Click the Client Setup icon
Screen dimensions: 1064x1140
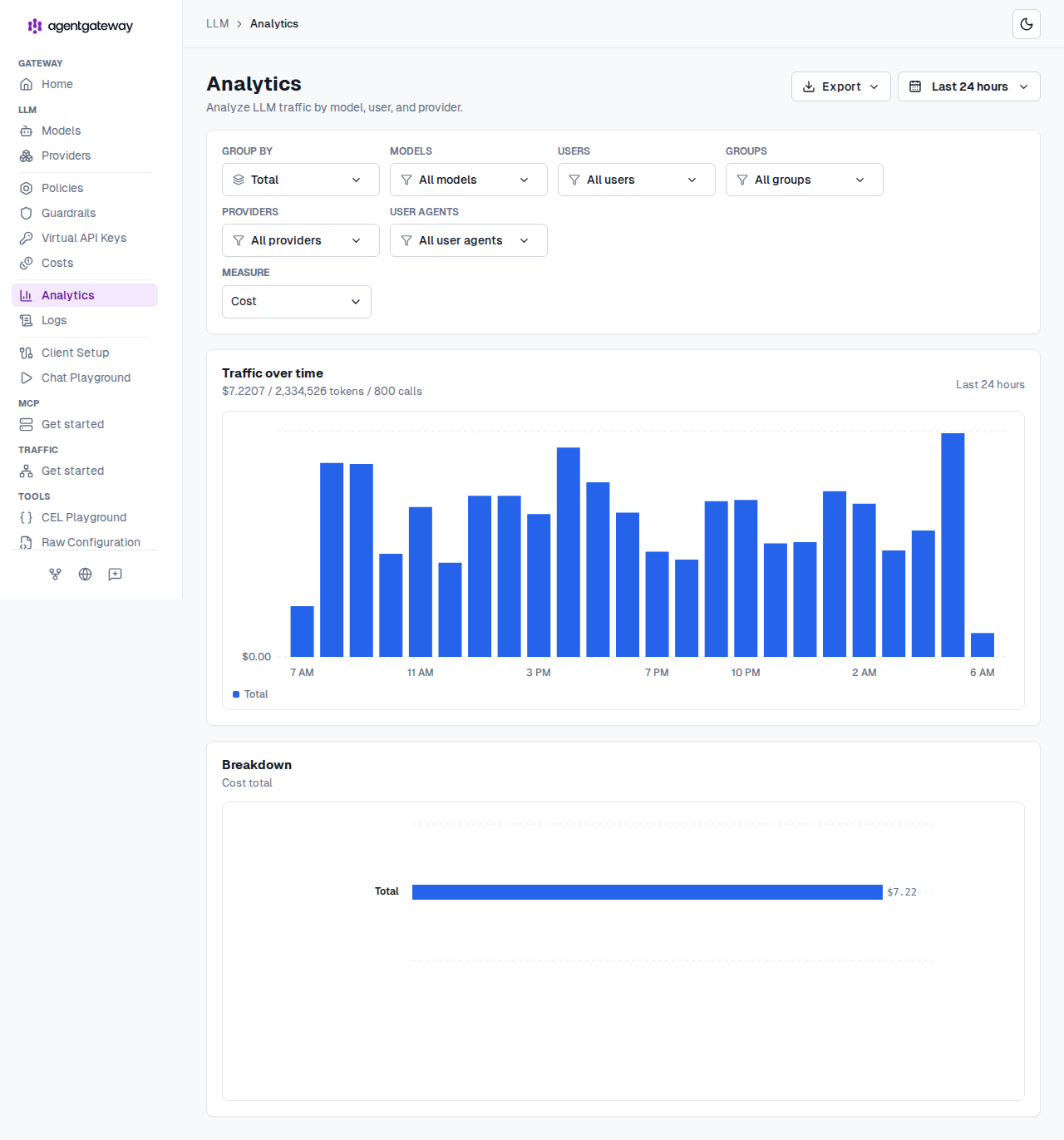(27, 353)
